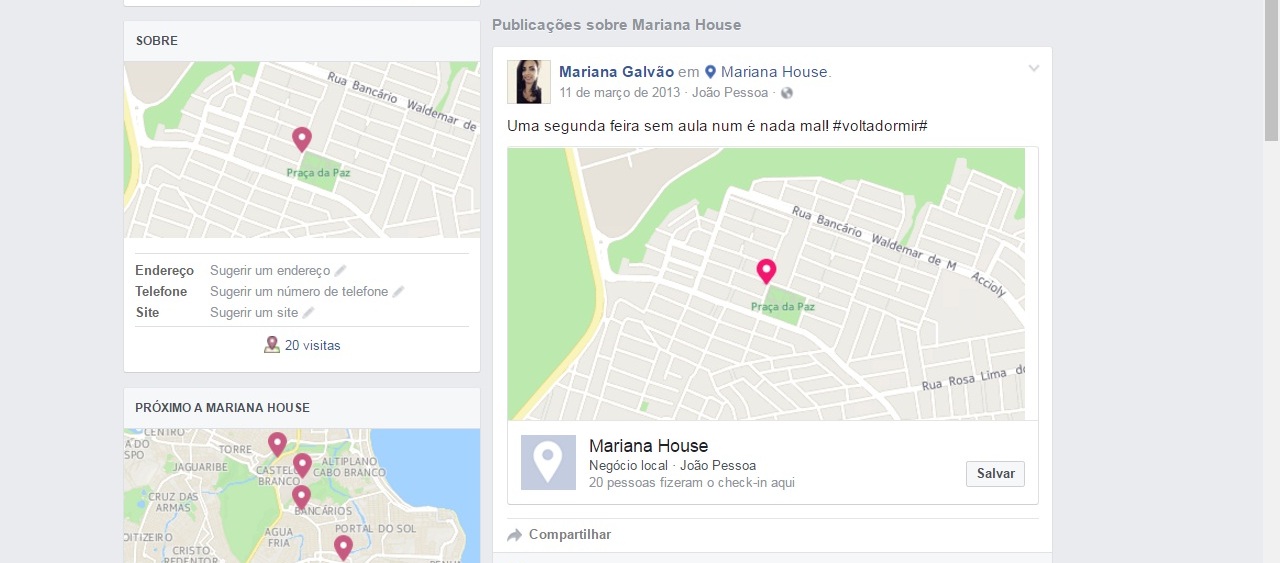Image resolution: width=1280 pixels, height=563 pixels.
Task: Click the globe privacy icon next to João Pessoa
Action: point(787,93)
